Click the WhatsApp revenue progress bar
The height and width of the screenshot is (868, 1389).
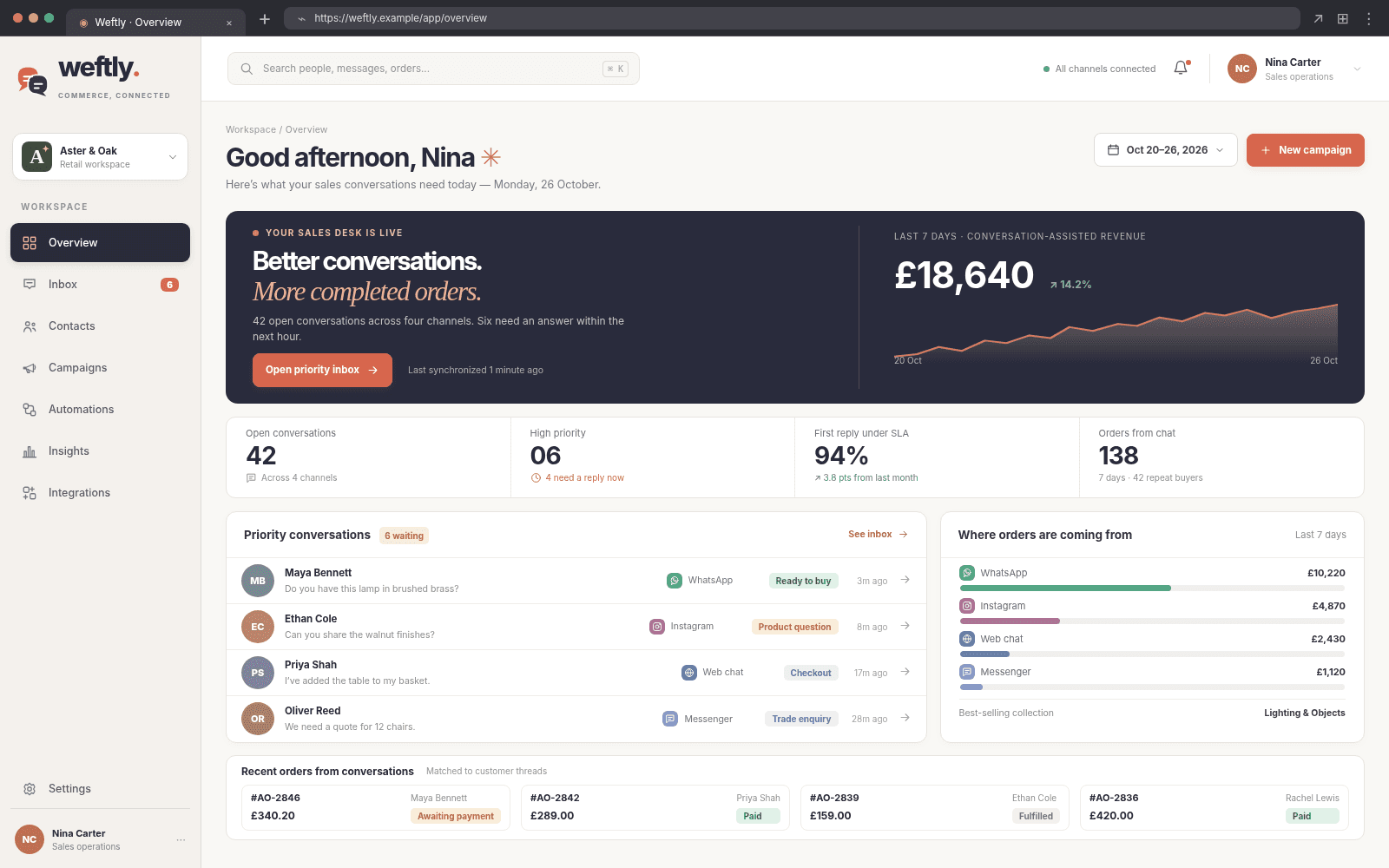click(1152, 589)
